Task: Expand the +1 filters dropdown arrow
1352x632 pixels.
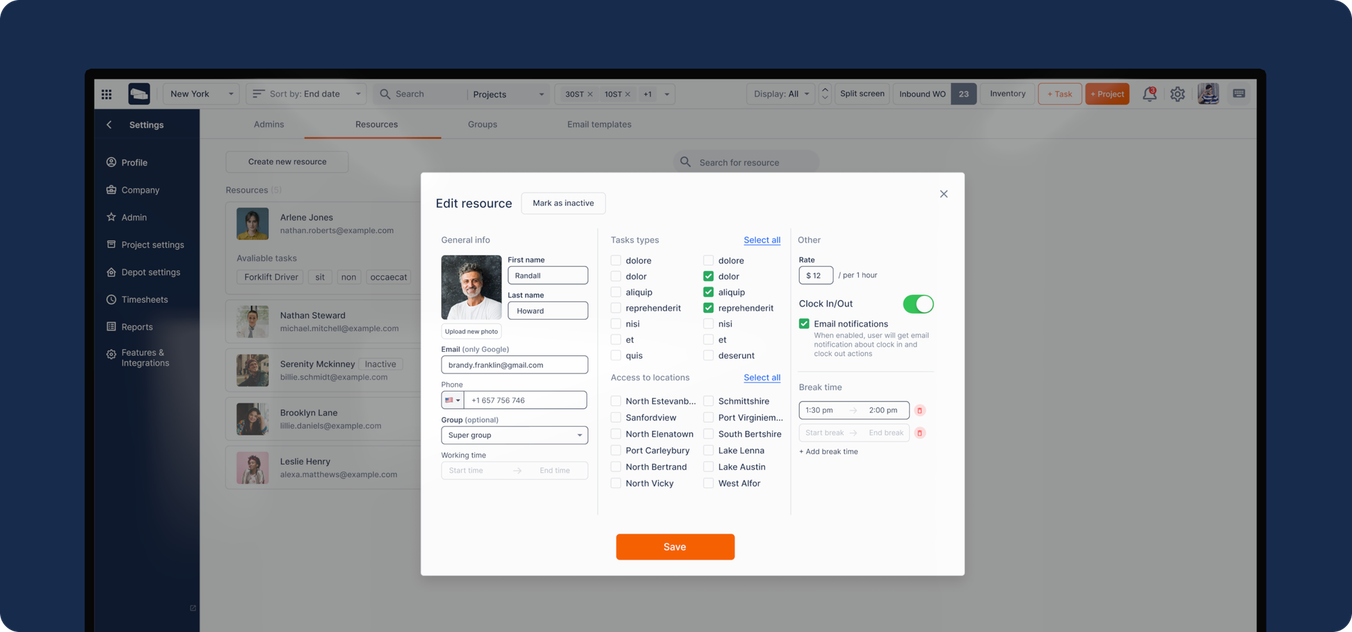Action: click(x=667, y=94)
